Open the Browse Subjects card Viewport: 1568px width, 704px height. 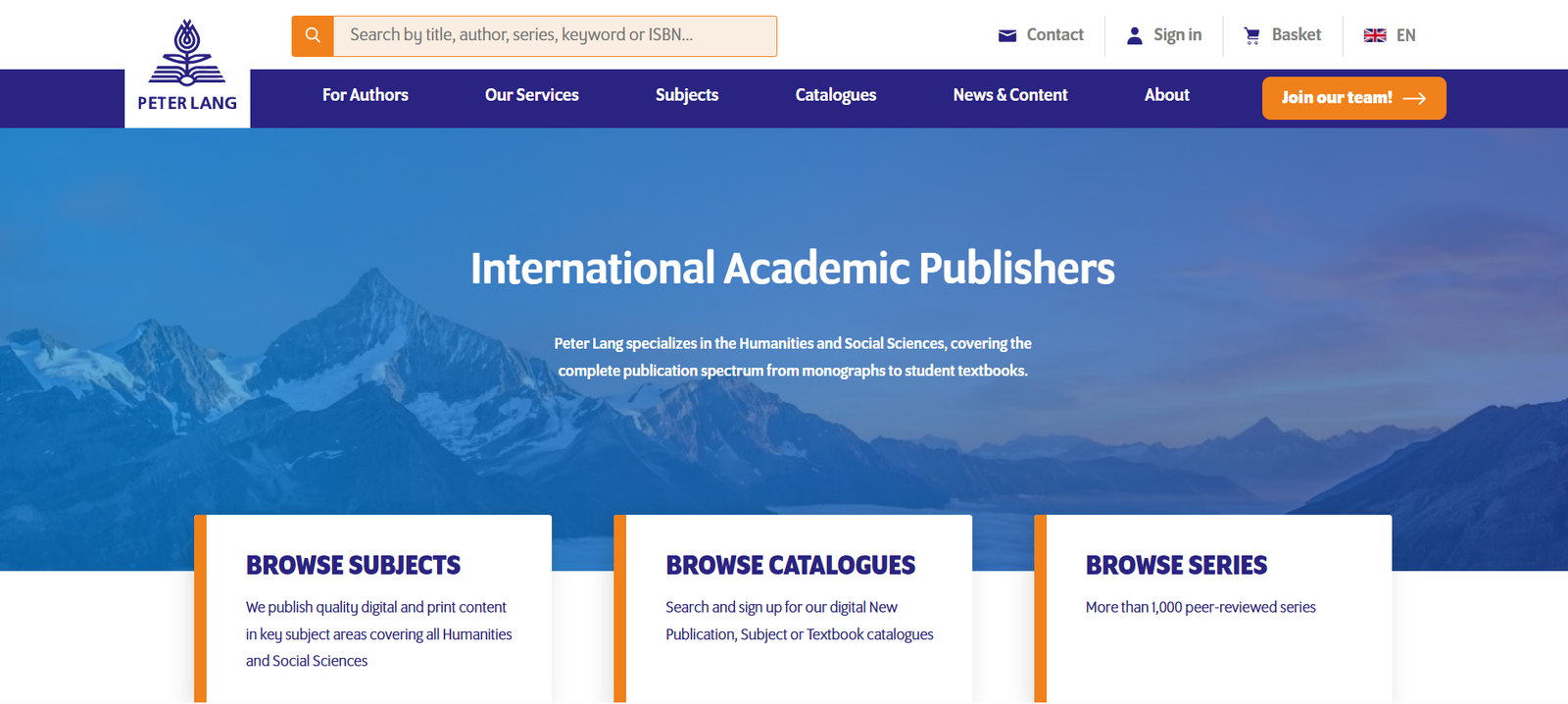coord(353,566)
